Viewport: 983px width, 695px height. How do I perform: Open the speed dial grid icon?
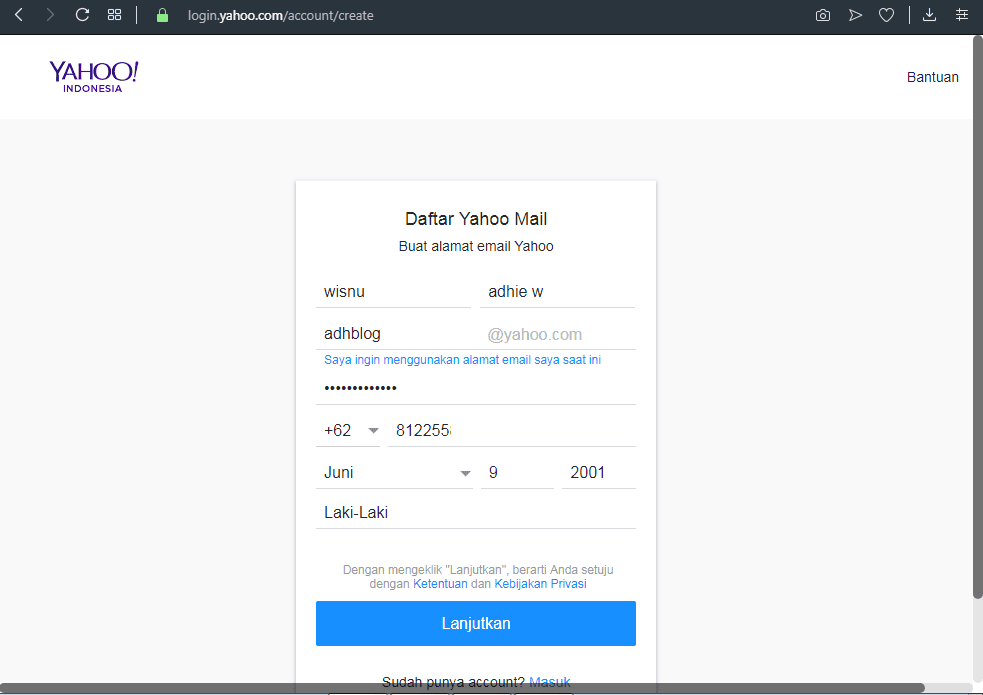click(x=114, y=15)
